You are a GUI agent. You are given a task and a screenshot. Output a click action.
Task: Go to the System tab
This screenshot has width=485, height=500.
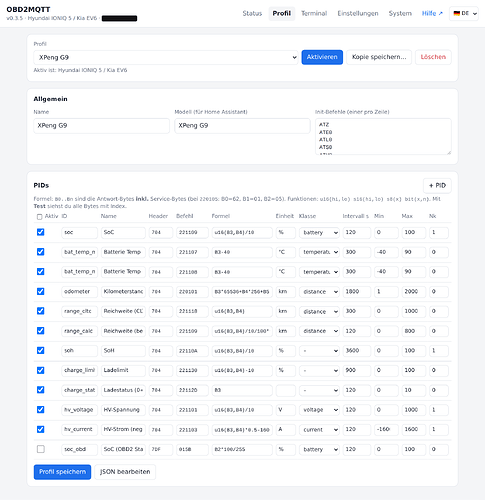[x=400, y=13]
